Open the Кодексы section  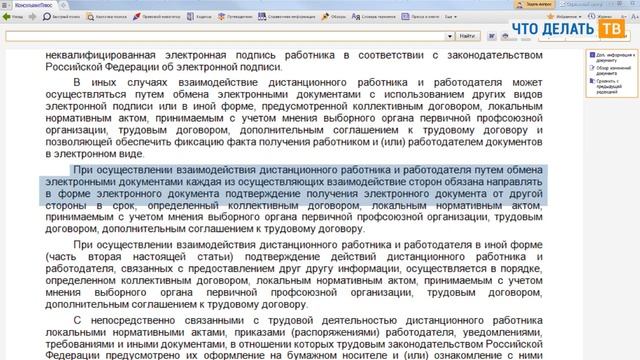199,17
